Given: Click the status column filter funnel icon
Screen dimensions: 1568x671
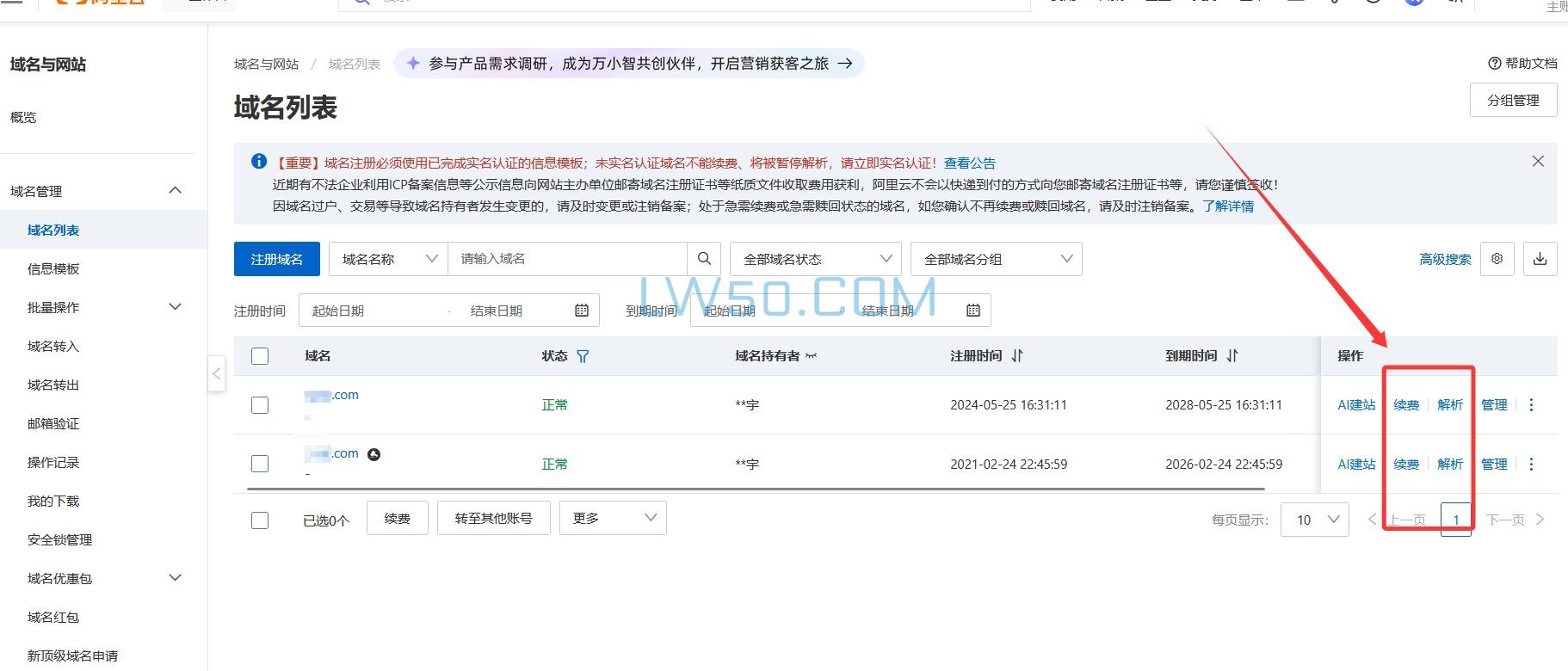Looking at the screenshot, I should point(583,356).
